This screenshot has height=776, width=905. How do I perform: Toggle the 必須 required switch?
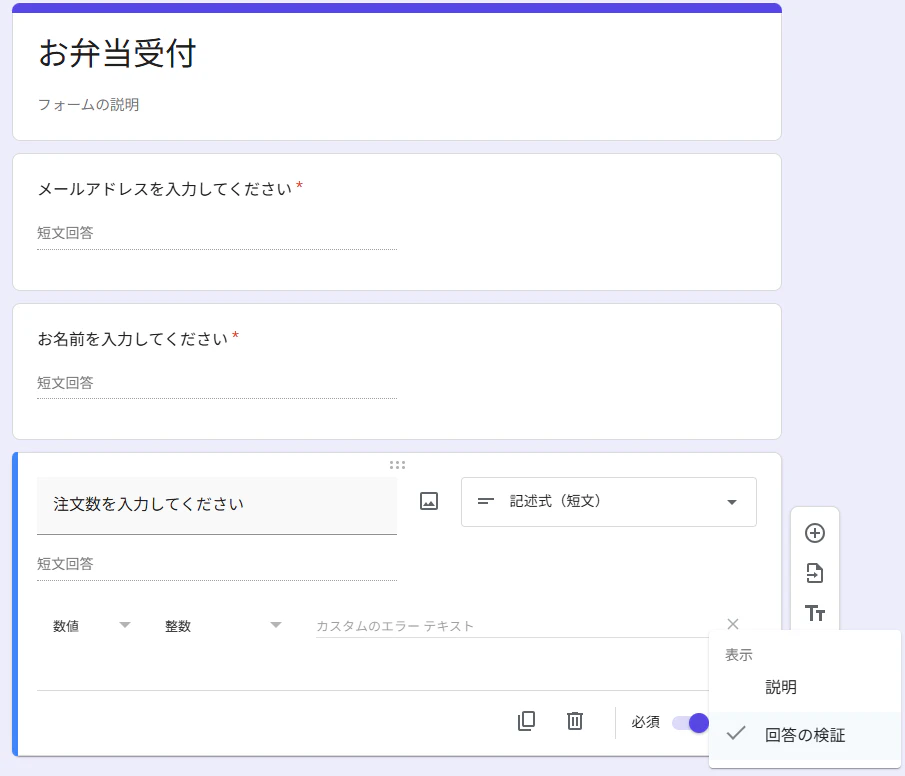tap(691, 722)
